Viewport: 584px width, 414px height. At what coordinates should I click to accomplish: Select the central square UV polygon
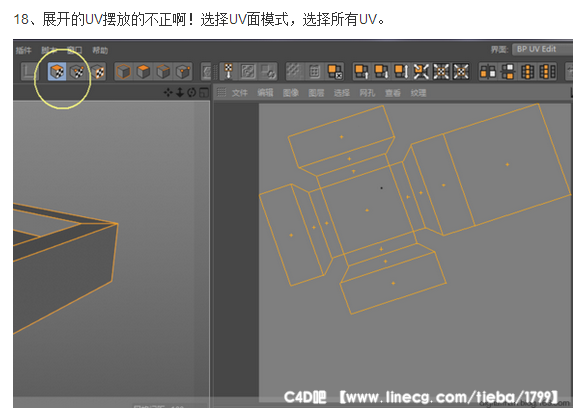tap(367, 210)
